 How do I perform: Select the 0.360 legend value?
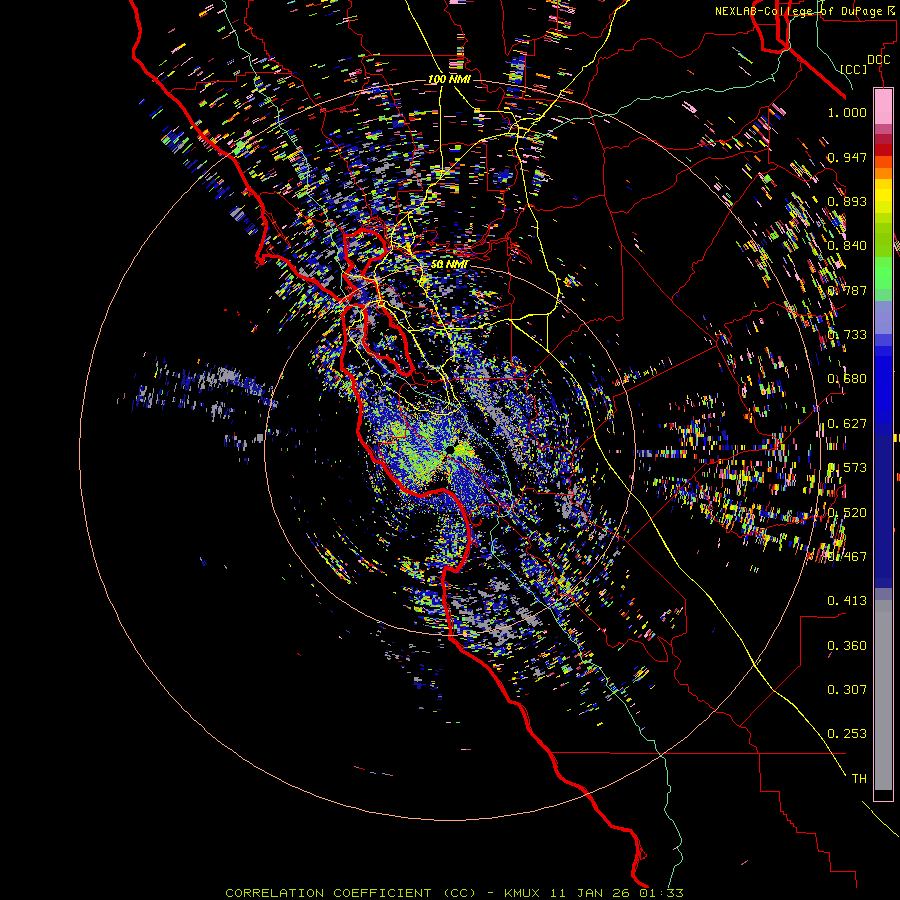(847, 646)
